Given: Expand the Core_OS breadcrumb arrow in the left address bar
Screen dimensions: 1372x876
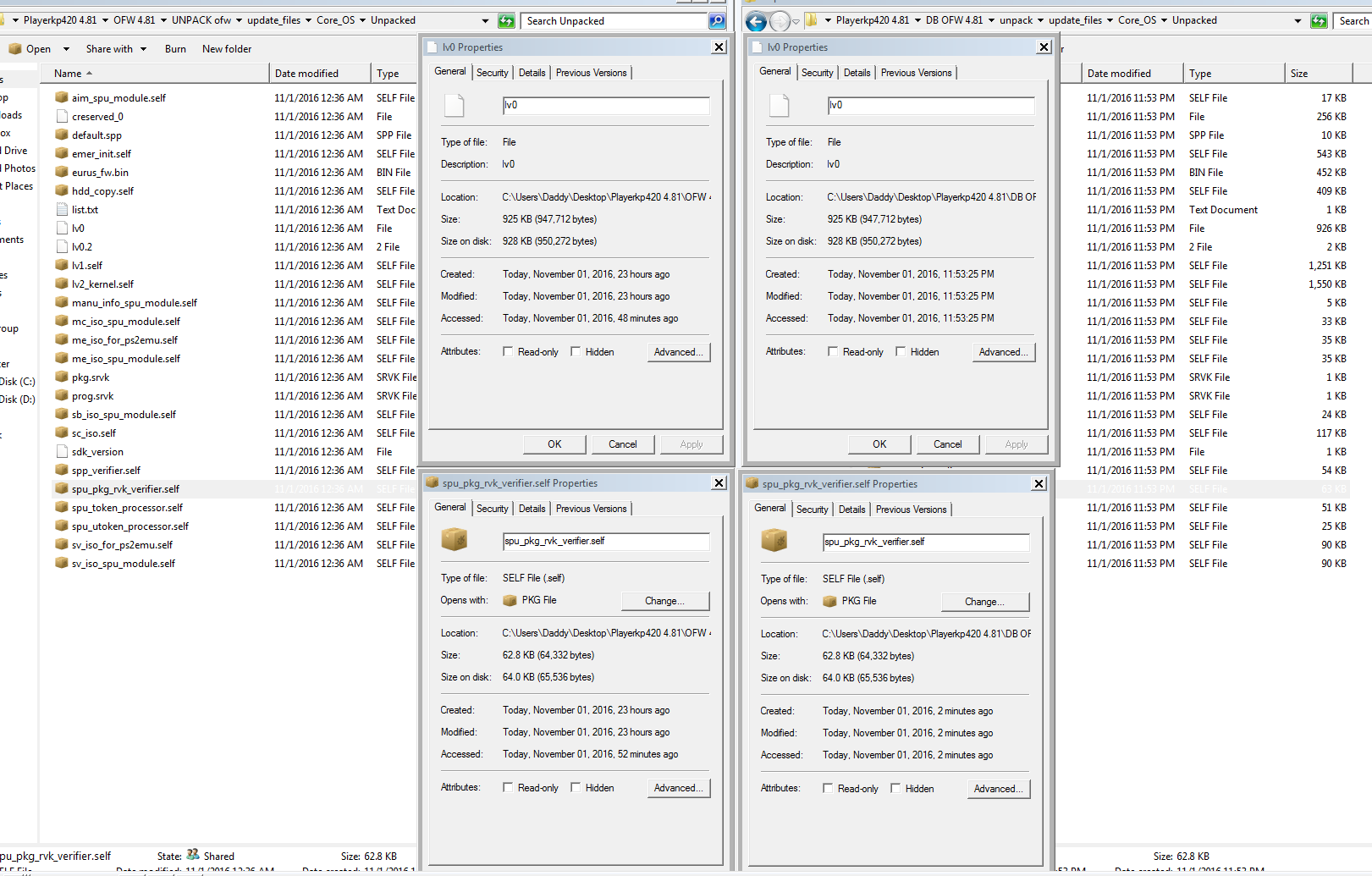Looking at the screenshot, I should pyautogui.click(x=362, y=20).
